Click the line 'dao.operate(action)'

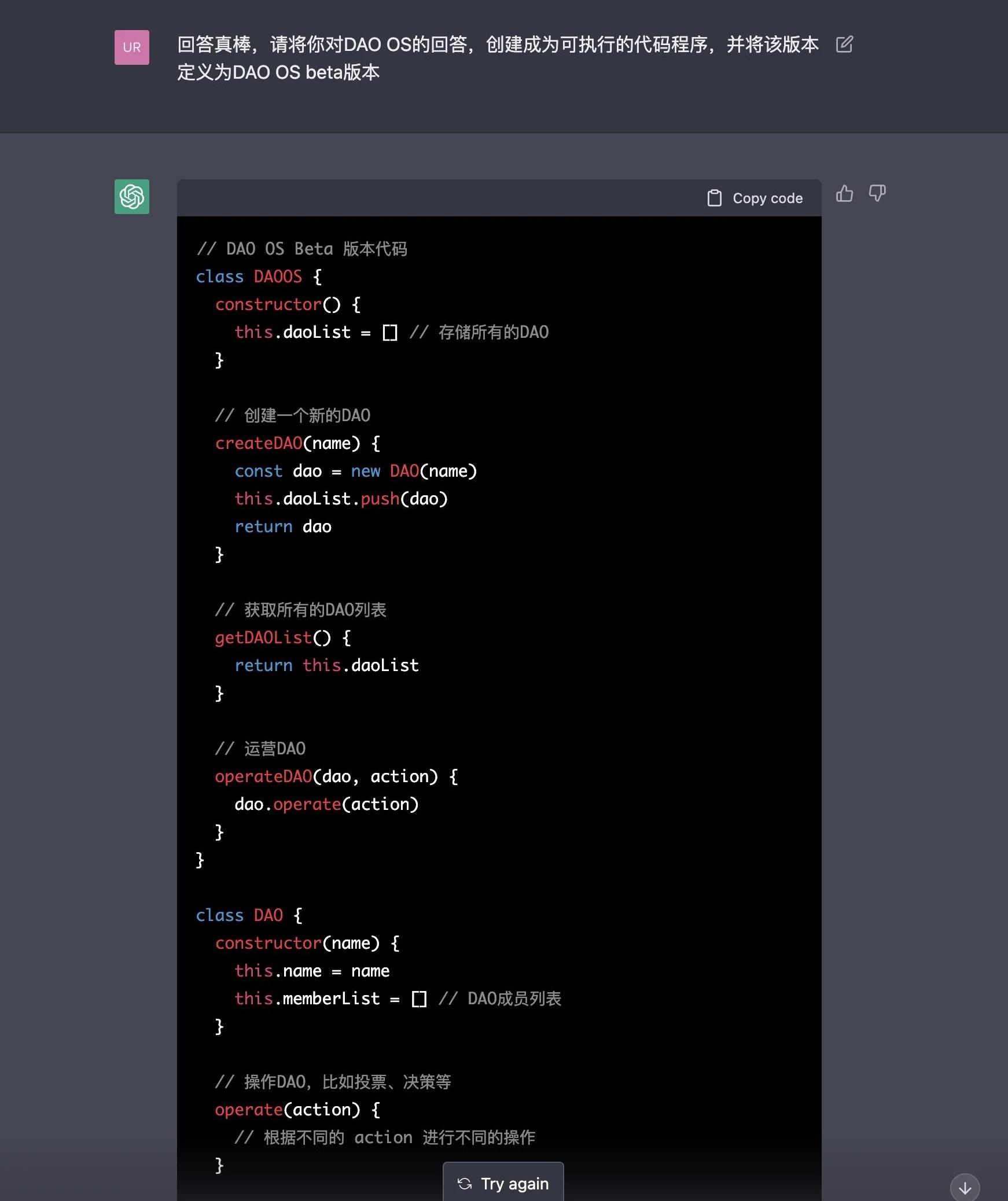(326, 804)
